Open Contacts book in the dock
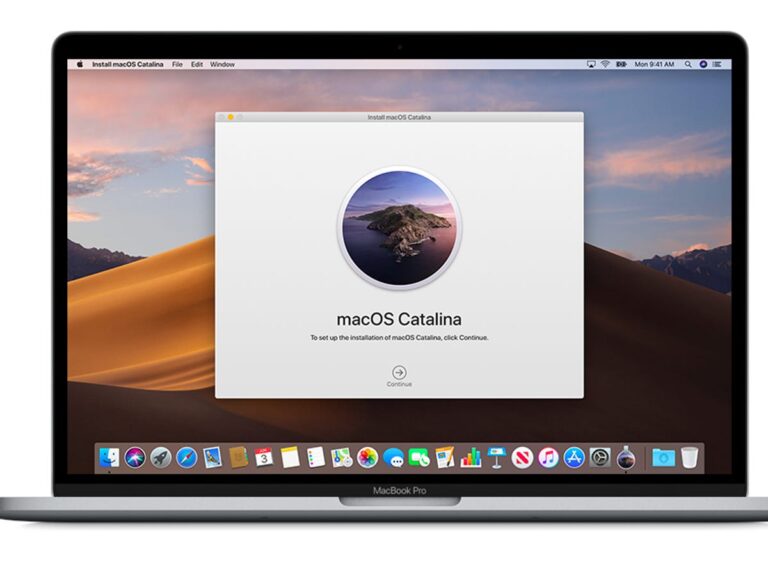This screenshot has width=768, height=576. click(239, 458)
